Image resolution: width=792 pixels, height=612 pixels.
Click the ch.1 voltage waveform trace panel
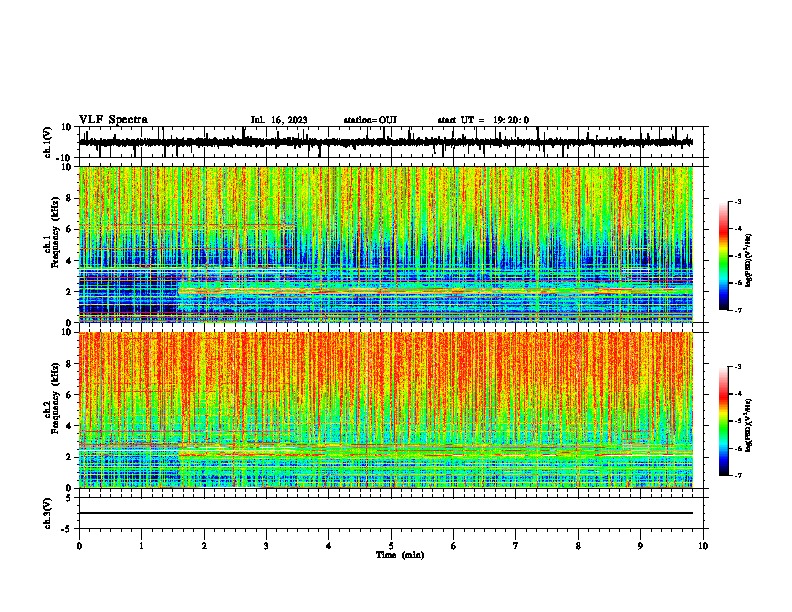point(391,142)
